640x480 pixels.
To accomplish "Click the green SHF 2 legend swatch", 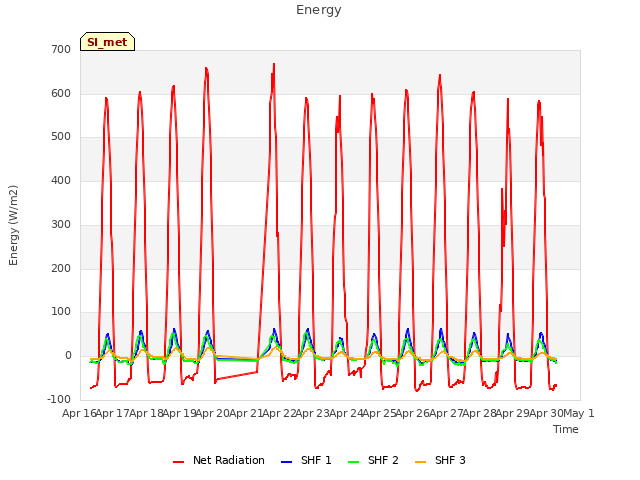I will (x=353, y=462).
